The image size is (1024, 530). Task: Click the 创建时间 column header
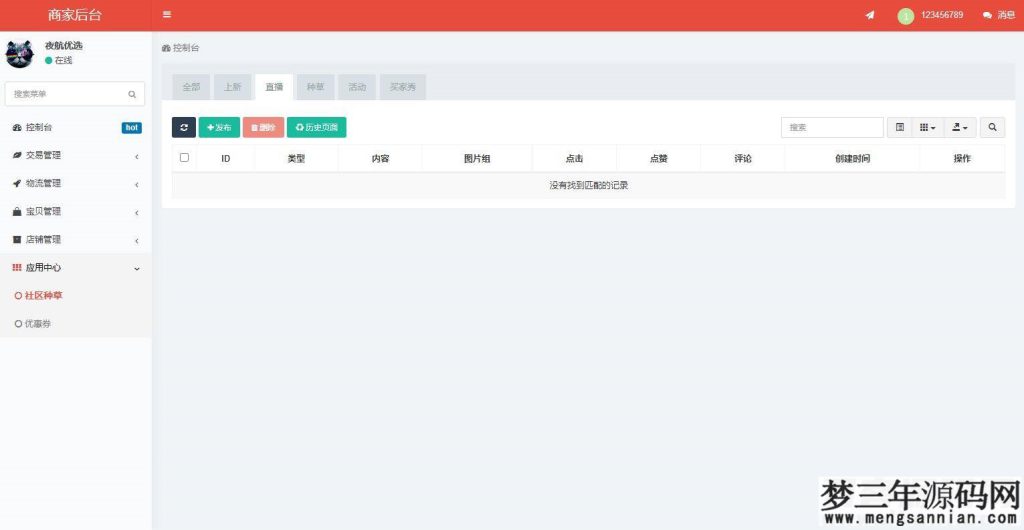(852, 159)
